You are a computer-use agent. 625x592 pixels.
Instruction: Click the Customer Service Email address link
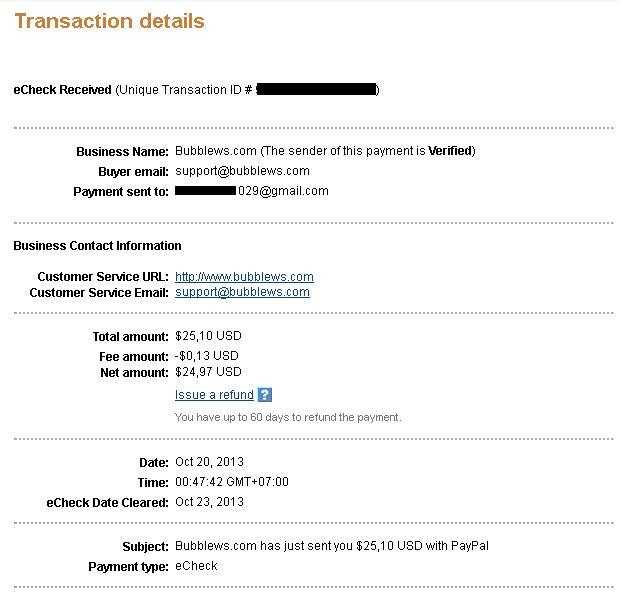[242, 292]
